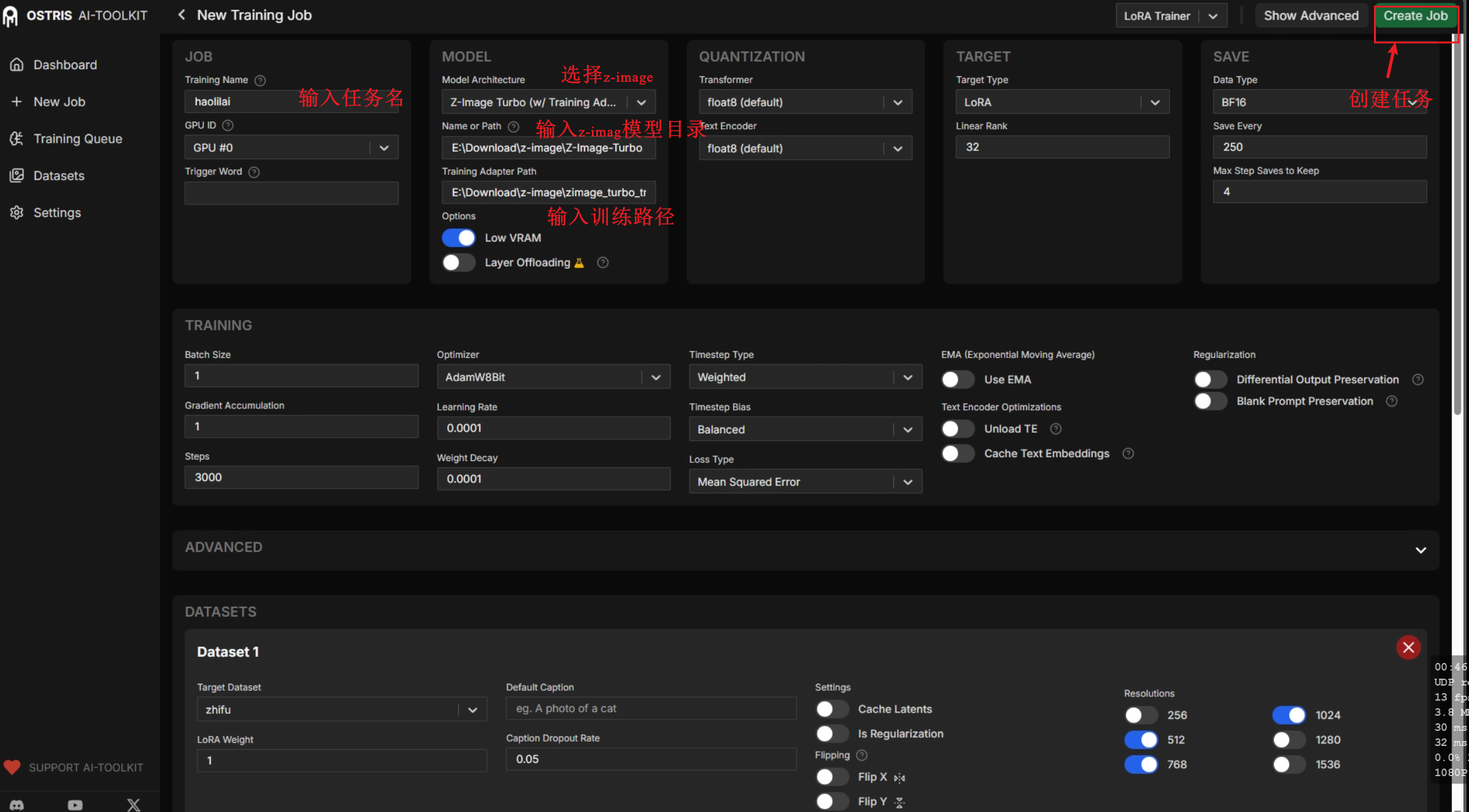Open the Optimizer AdamW8Bit dropdown
This screenshot has width=1469, height=812.
(x=553, y=377)
